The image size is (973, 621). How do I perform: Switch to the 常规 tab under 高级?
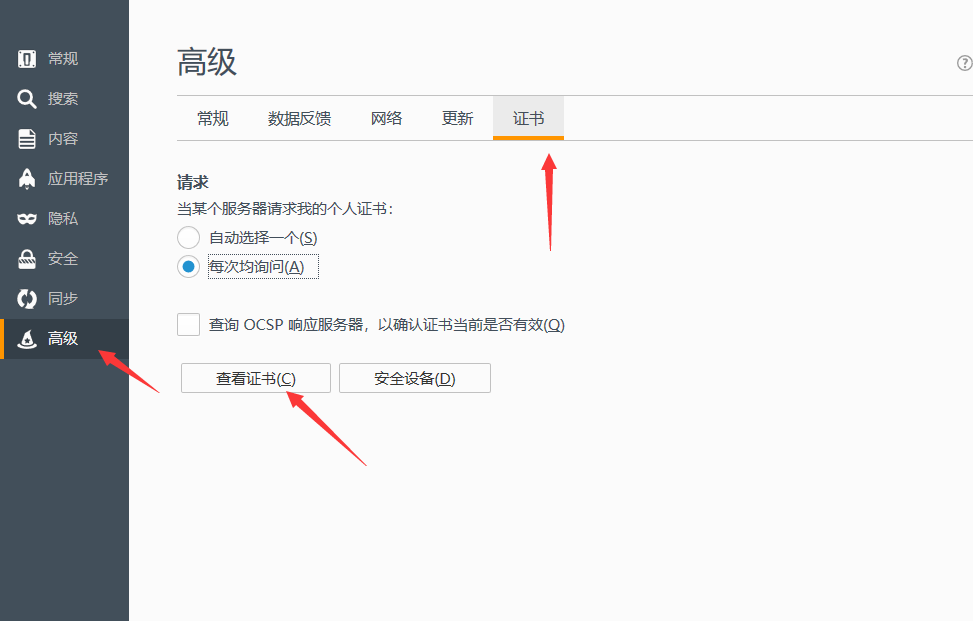tap(213, 118)
